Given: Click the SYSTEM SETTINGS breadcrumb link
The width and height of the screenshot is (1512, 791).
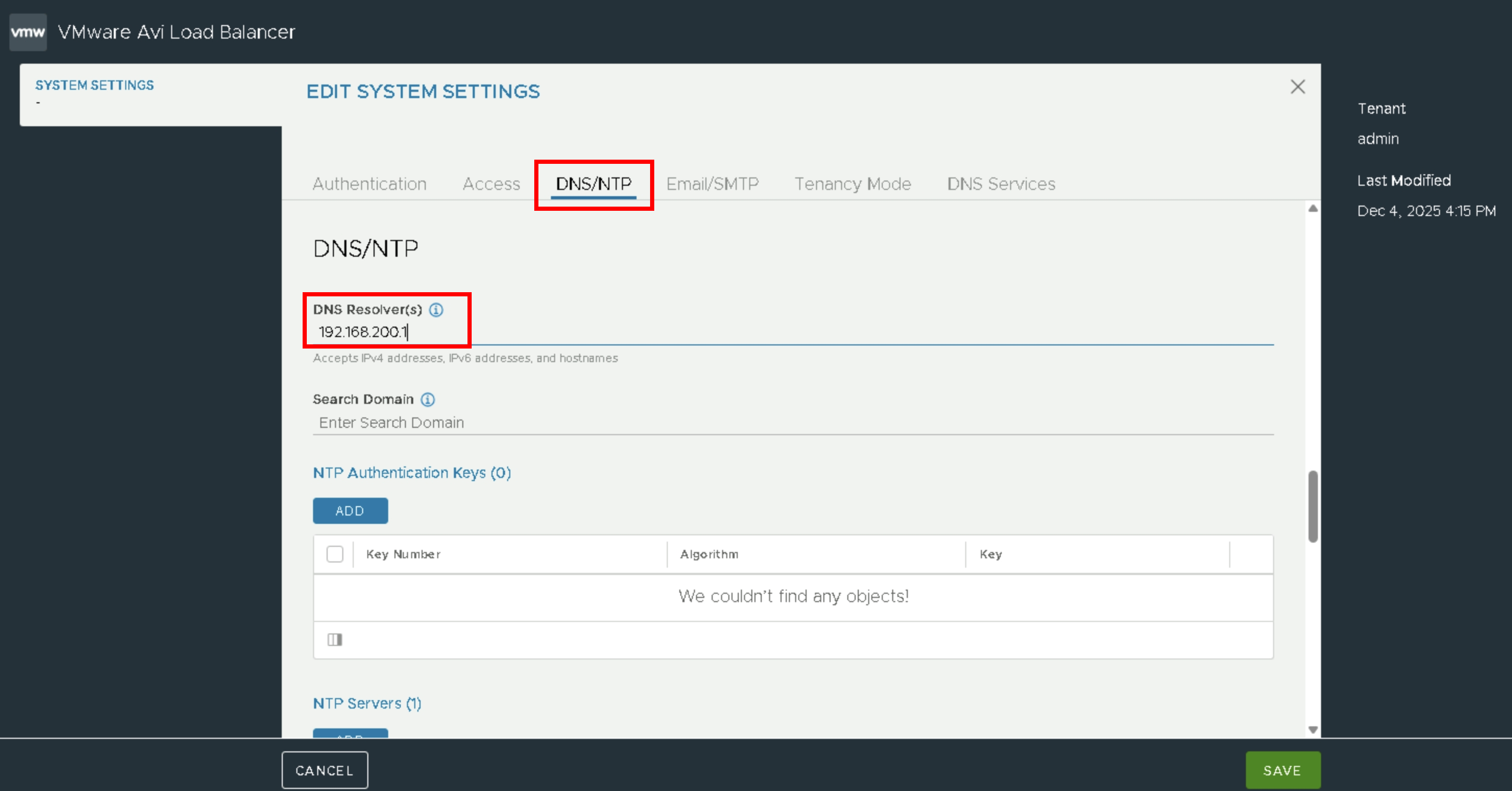Looking at the screenshot, I should [94, 85].
